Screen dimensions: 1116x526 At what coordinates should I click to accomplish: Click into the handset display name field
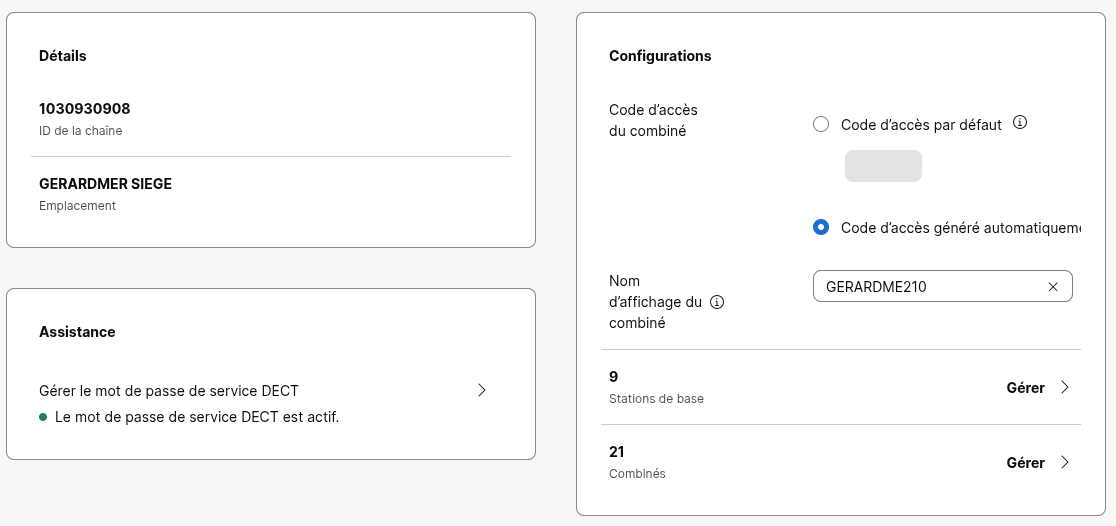930,287
